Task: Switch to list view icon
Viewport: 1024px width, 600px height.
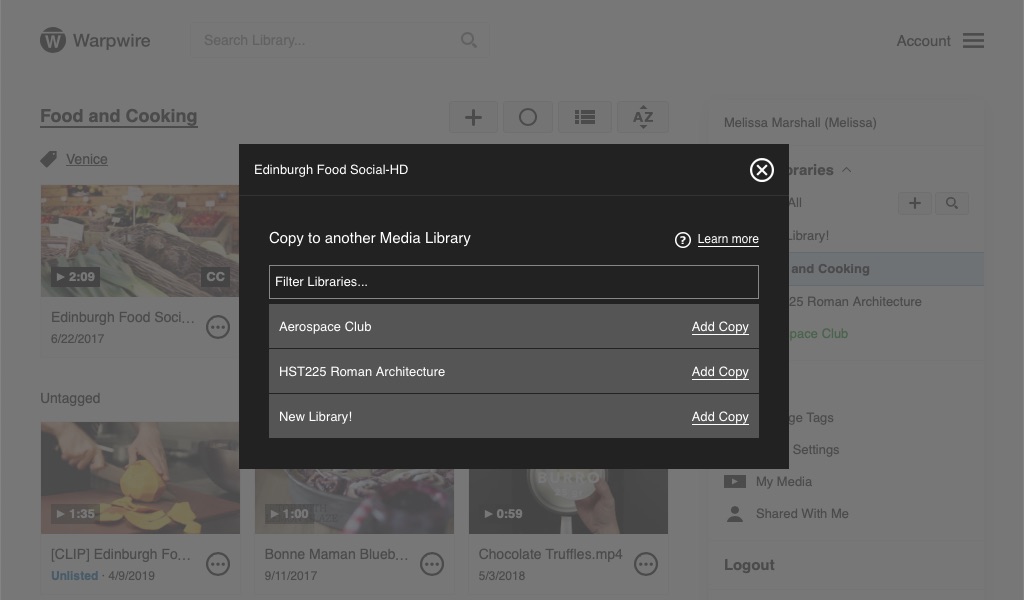Action: pos(584,117)
